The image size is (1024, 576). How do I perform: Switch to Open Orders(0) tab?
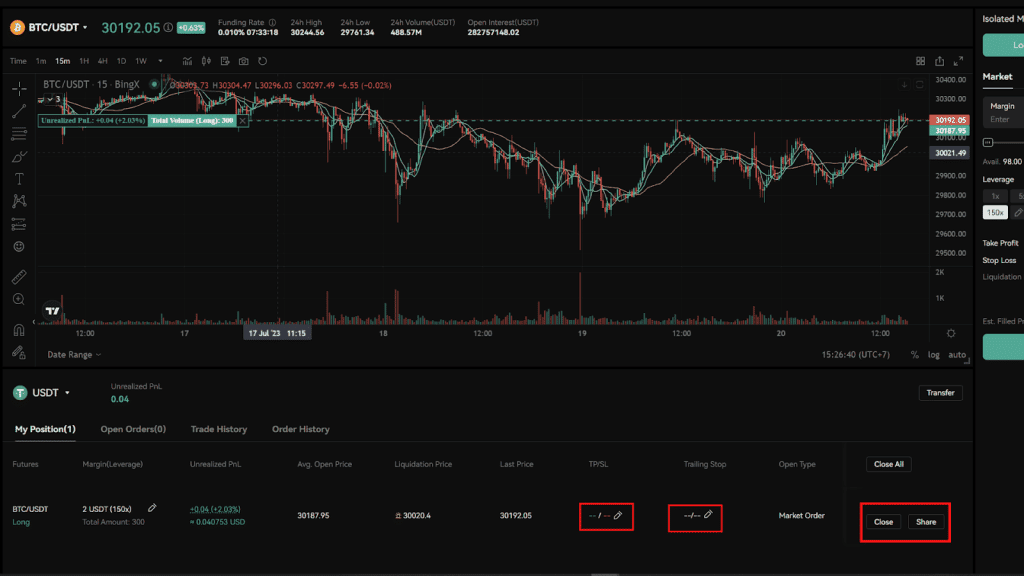coord(133,429)
